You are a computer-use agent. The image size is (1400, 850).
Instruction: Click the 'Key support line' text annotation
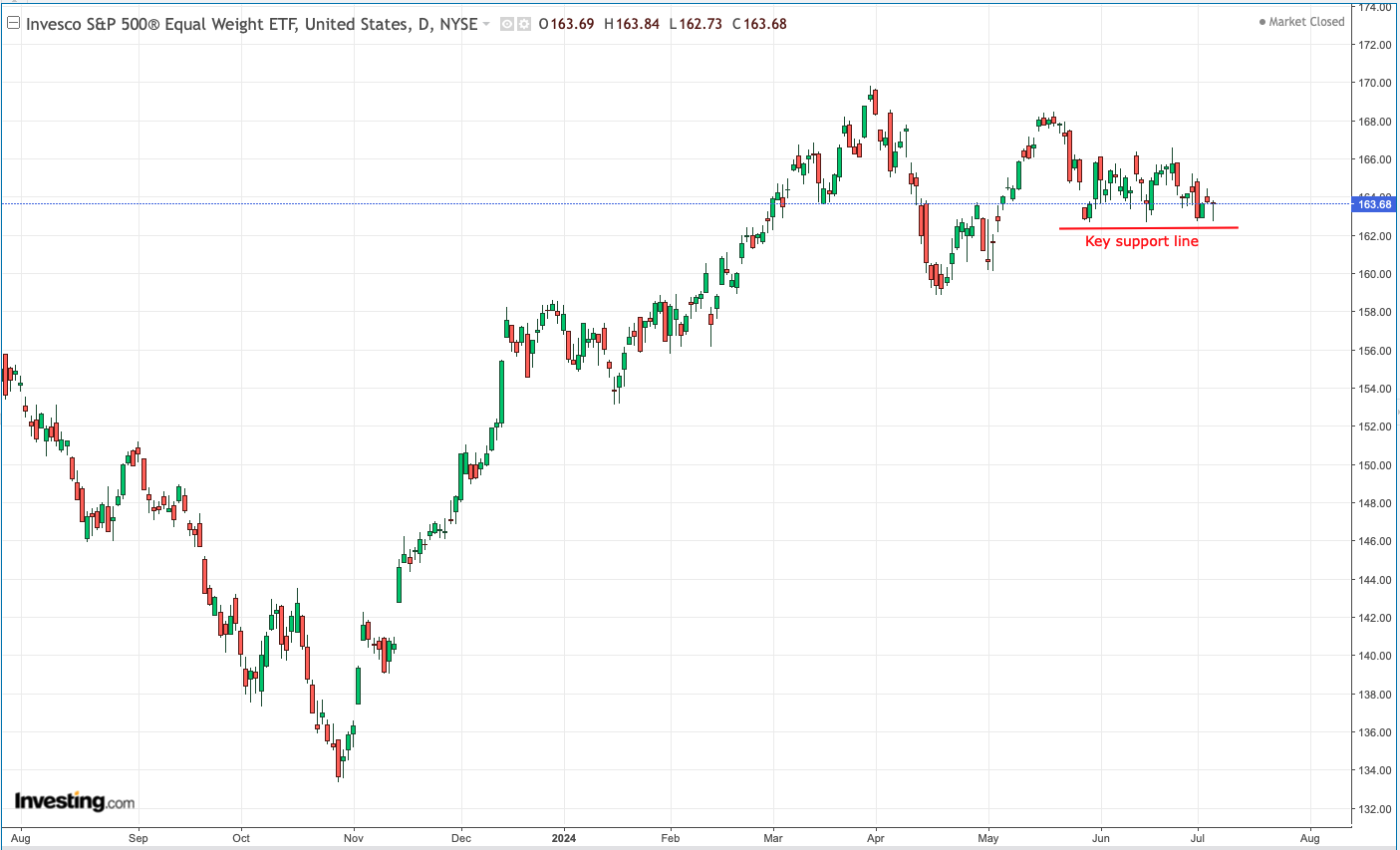1141,241
